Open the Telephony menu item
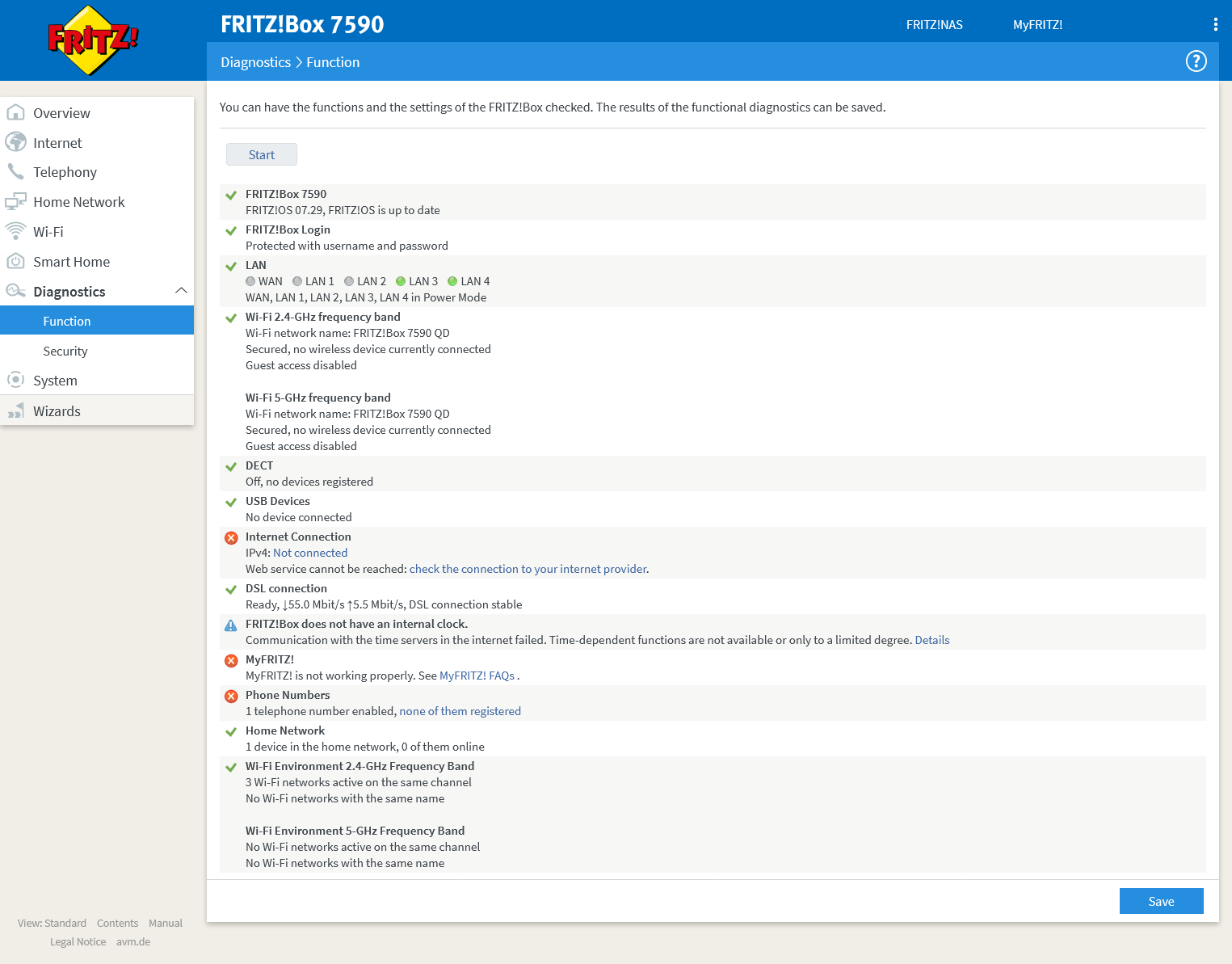Viewport: 1232px width, 964px height. tap(97, 171)
